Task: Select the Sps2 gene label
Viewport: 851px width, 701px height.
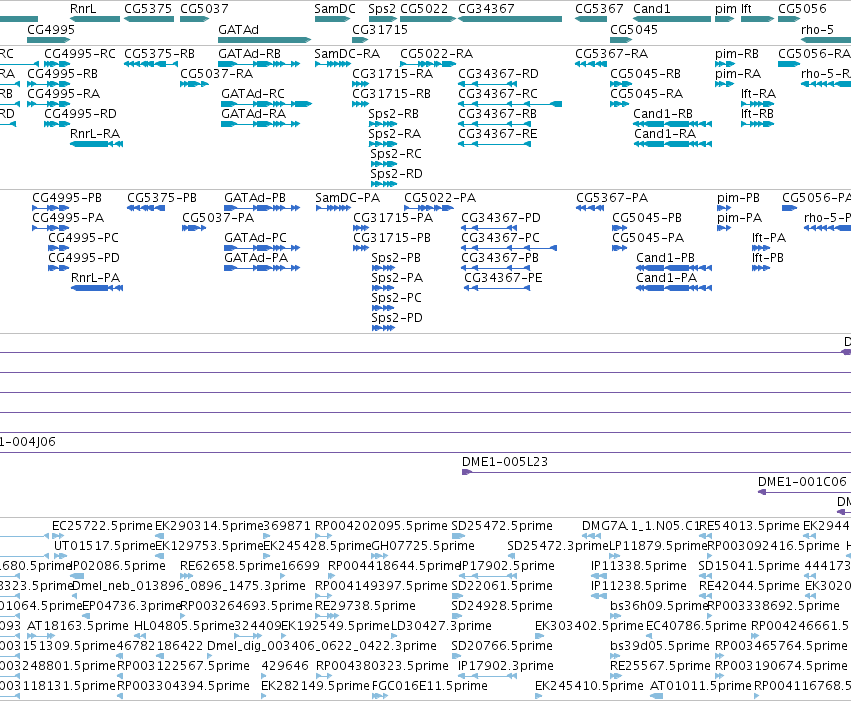Action: coord(382,9)
